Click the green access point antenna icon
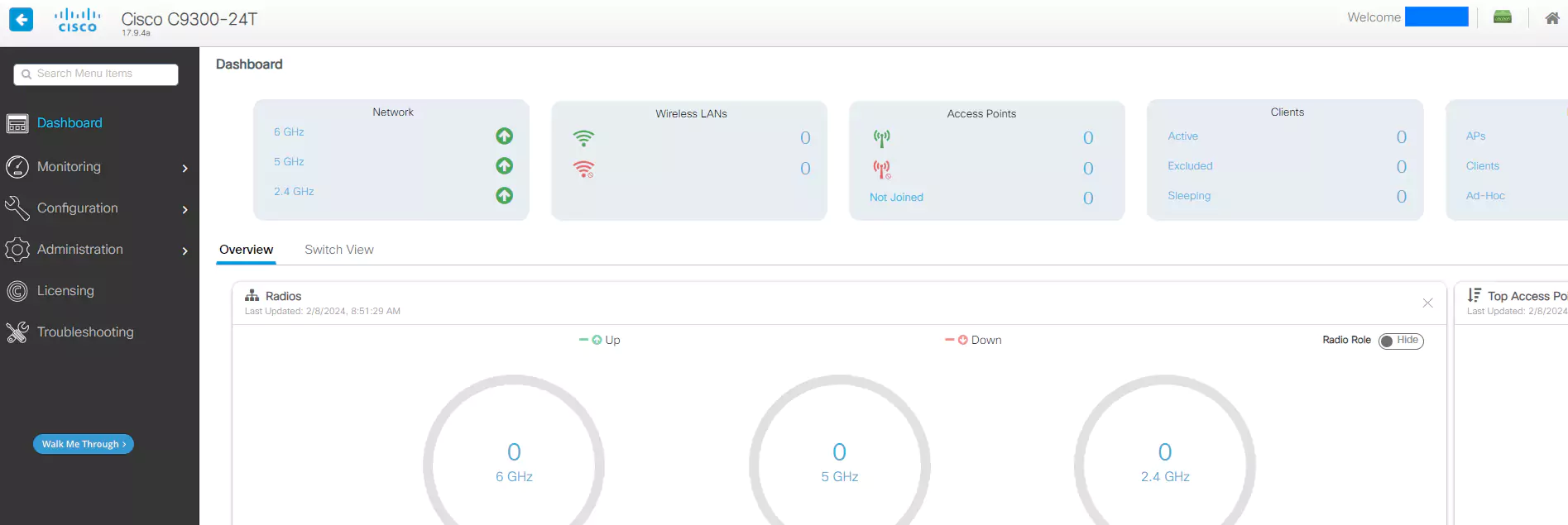This screenshot has height=525, width=1568. point(882,138)
